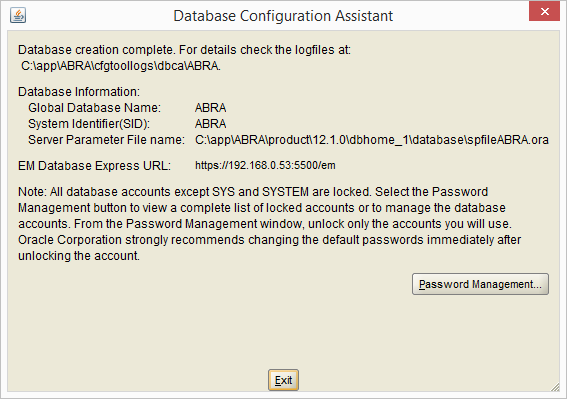Viewport: 567px width, 399px height.
Task: Click the Java icon in title bar
Action: (18, 15)
